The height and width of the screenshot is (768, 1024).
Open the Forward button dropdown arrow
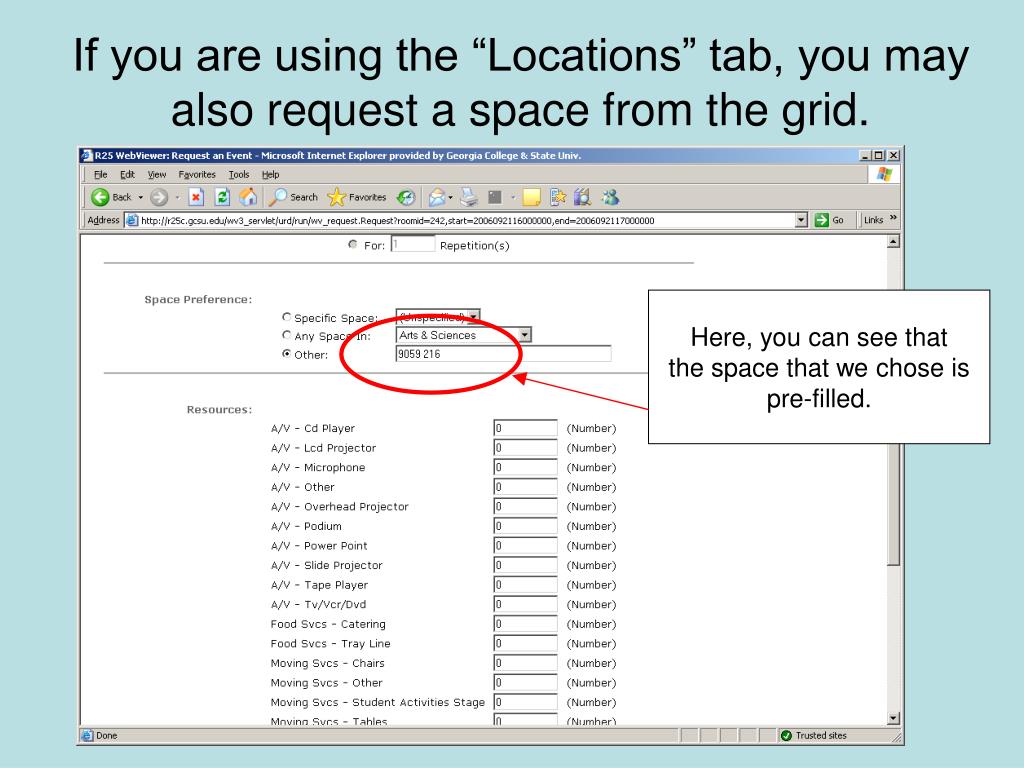pyautogui.click(x=177, y=197)
